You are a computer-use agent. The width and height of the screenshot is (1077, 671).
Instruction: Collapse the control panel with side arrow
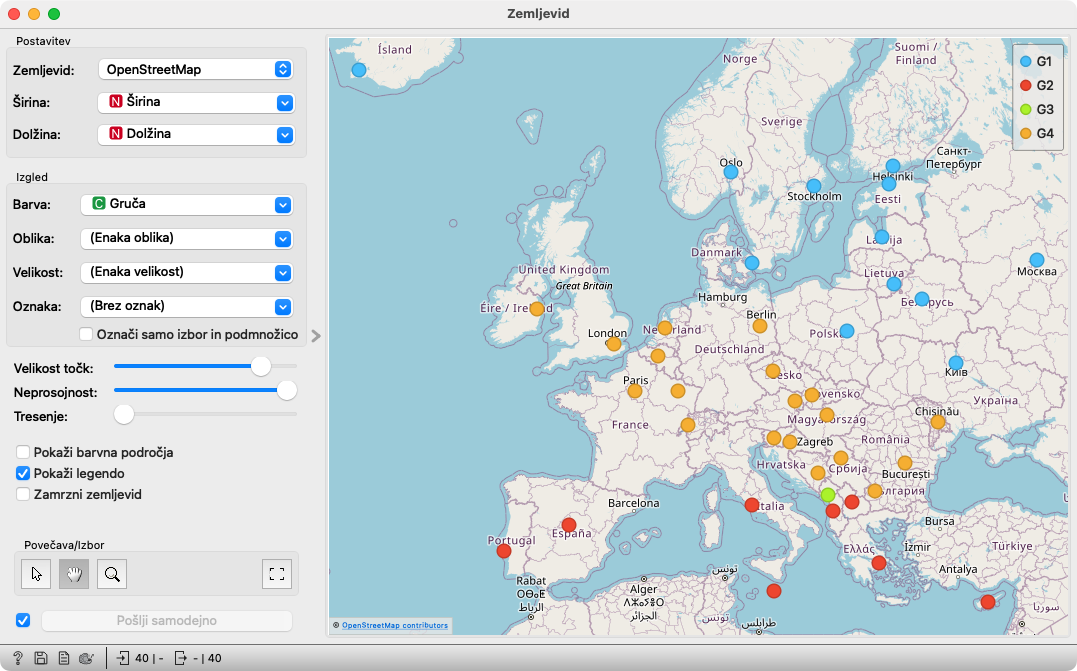(x=316, y=336)
